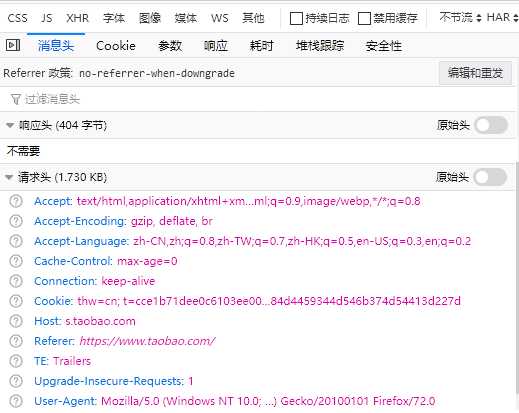Viewport: 519px width, 413px height.
Task: Click the help icon beside Referer header
Action: pyautogui.click(x=16, y=341)
